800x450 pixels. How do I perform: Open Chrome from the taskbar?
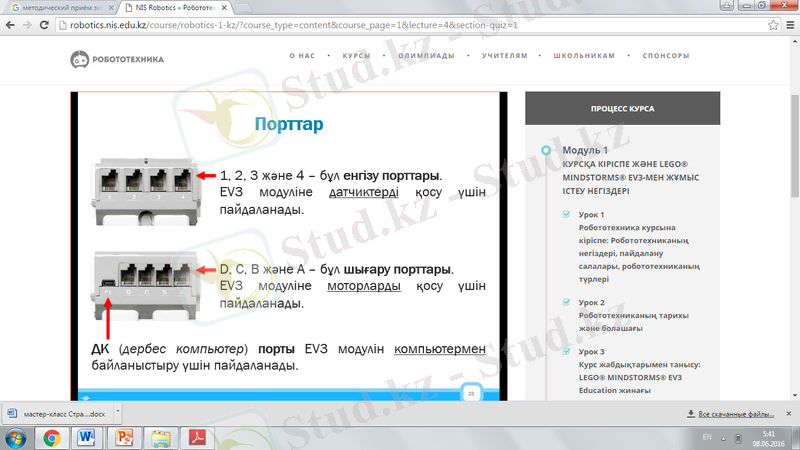point(51,437)
